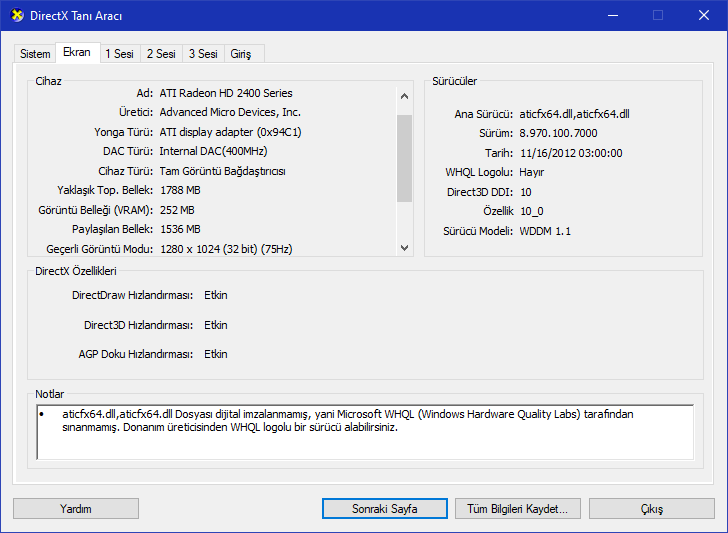Click 1280 x 1024 (32 bit) (75Hz) value
Viewport: 728px width, 533px height.
[x=226, y=249]
